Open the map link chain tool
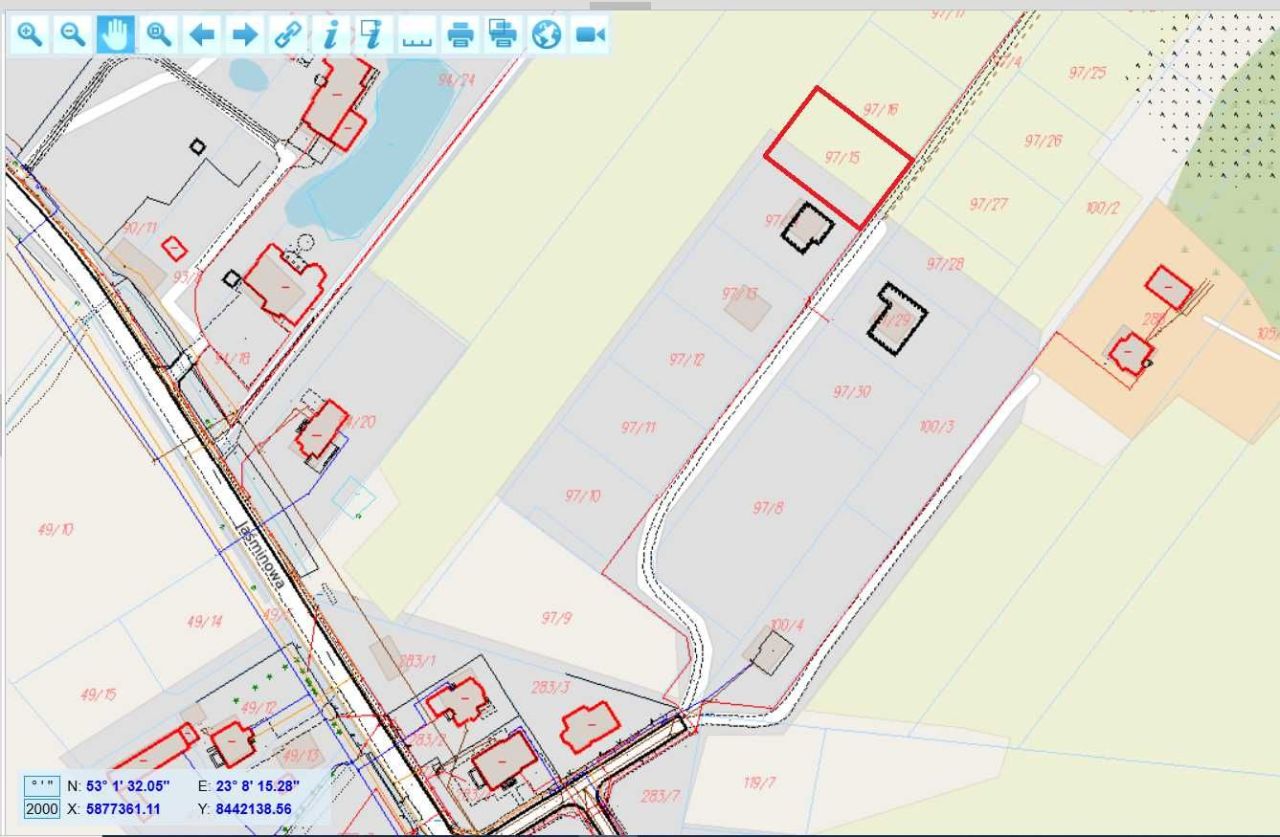The width and height of the screenshot is (1280, 837). click(287, 35)
